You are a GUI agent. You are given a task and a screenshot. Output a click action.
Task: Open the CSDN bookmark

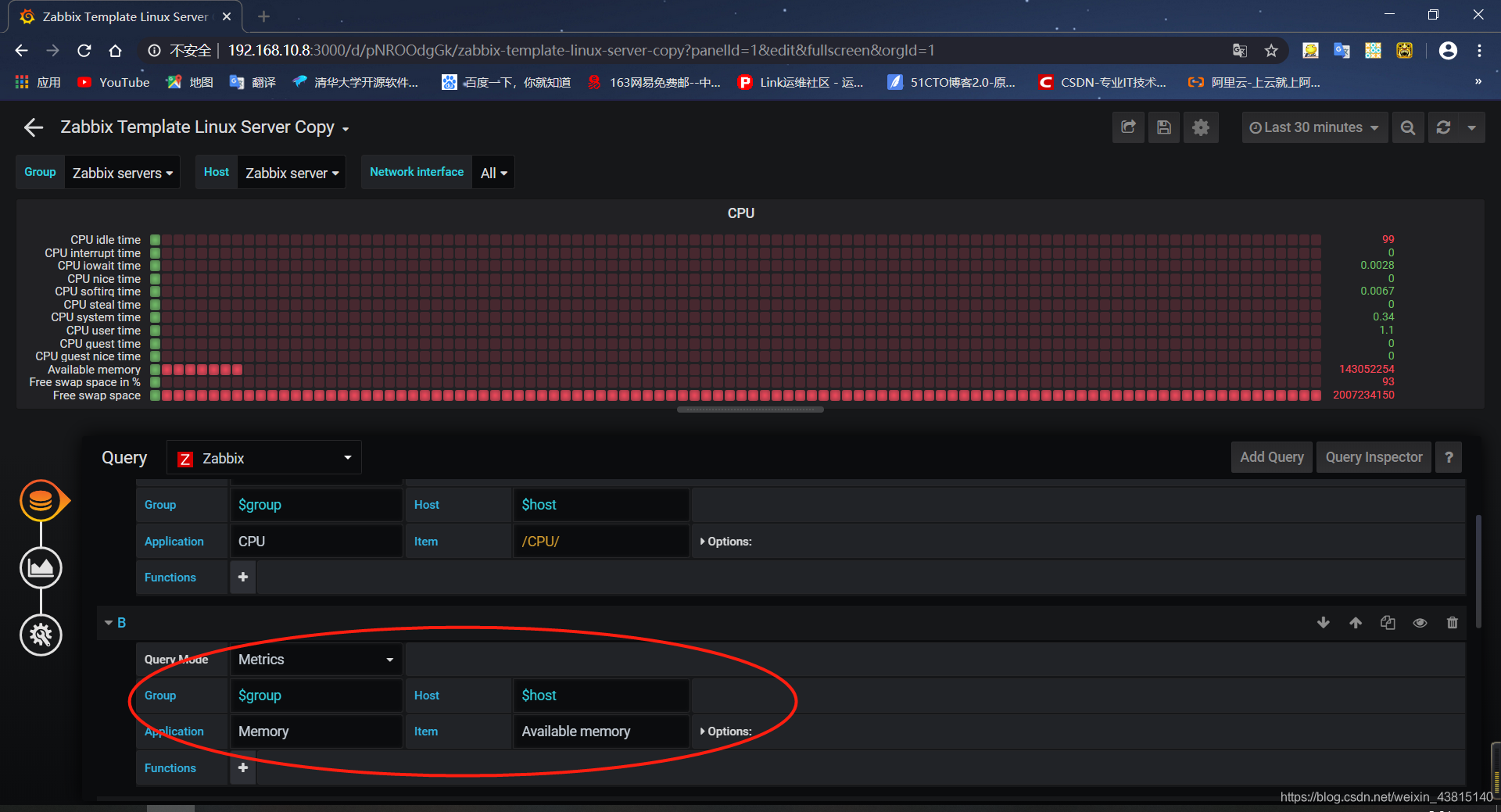(x=1102, y=82)
